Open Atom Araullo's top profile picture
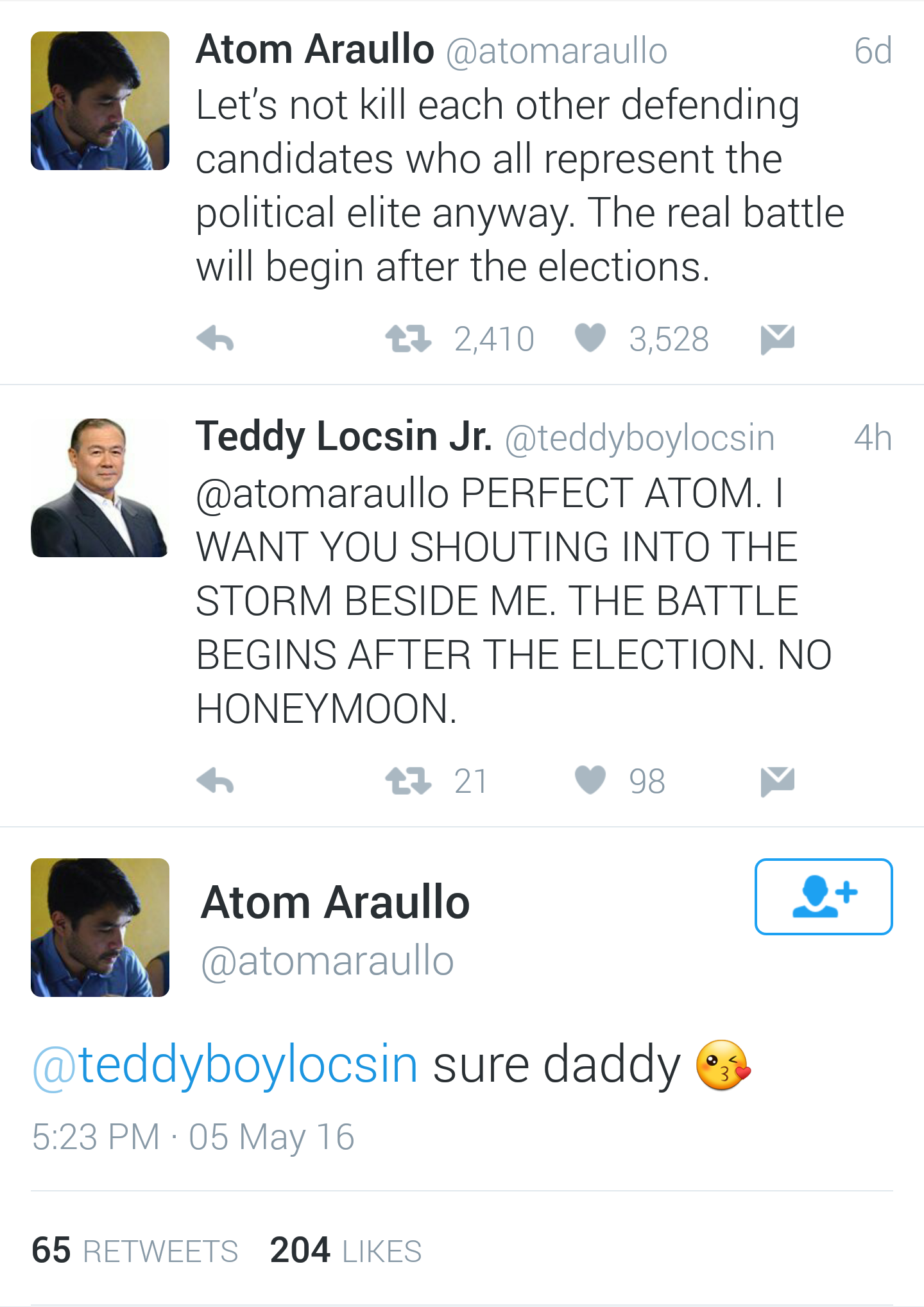The height and width of the screenshot is (1307, 924). 100,101
